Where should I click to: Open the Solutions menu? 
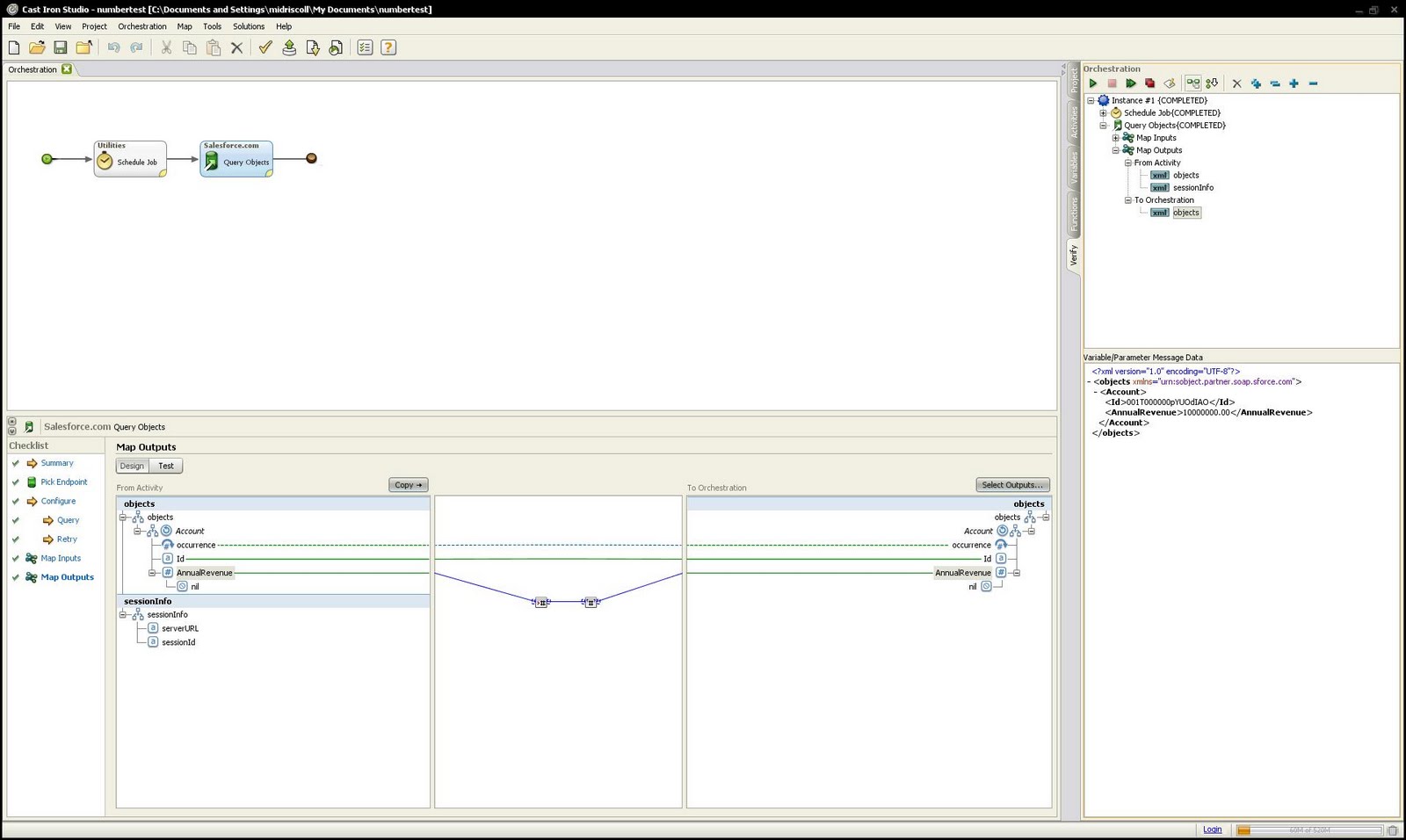(249, 26)
